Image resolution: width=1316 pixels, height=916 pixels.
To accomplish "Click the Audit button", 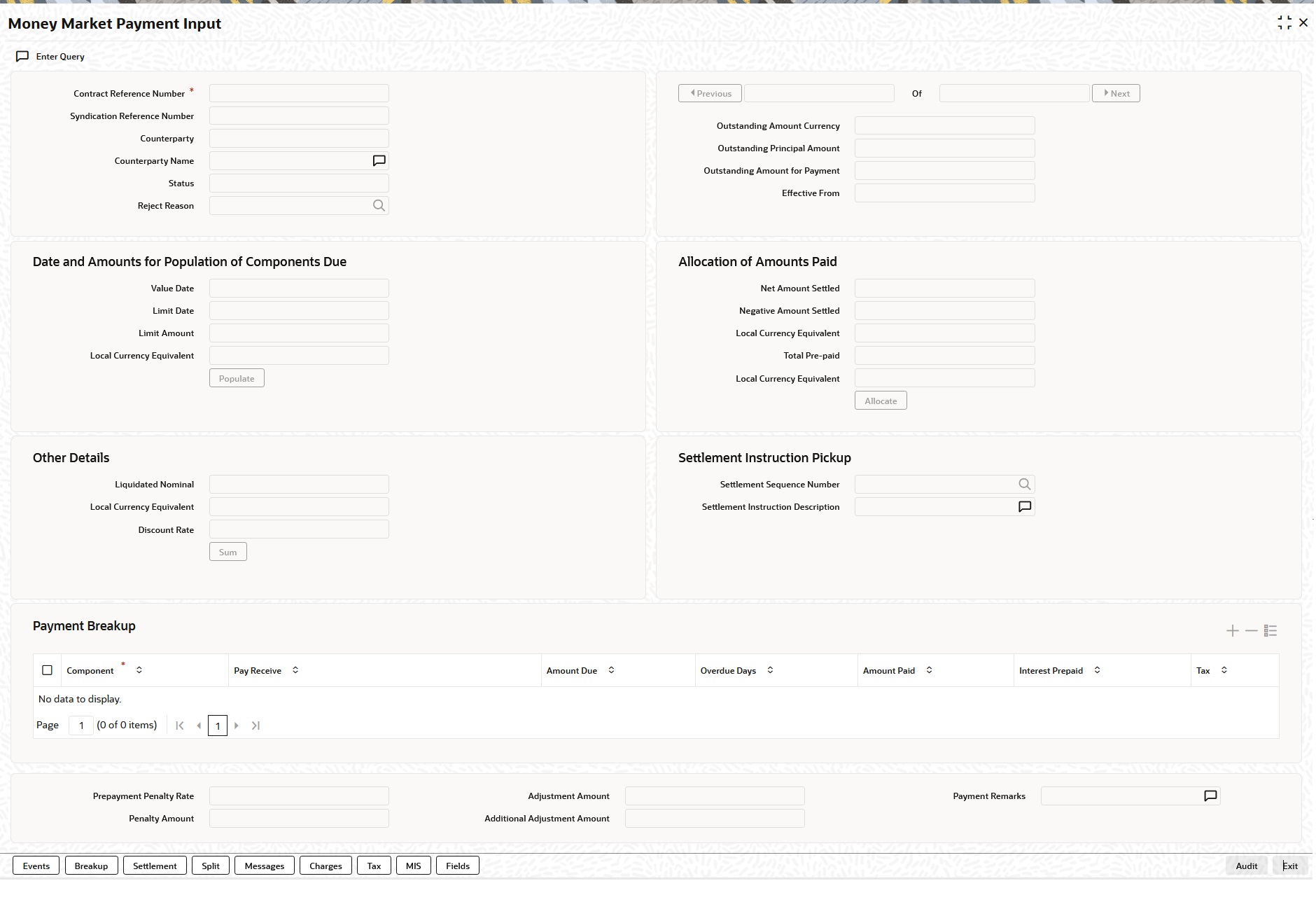I will coord(1247,866).
